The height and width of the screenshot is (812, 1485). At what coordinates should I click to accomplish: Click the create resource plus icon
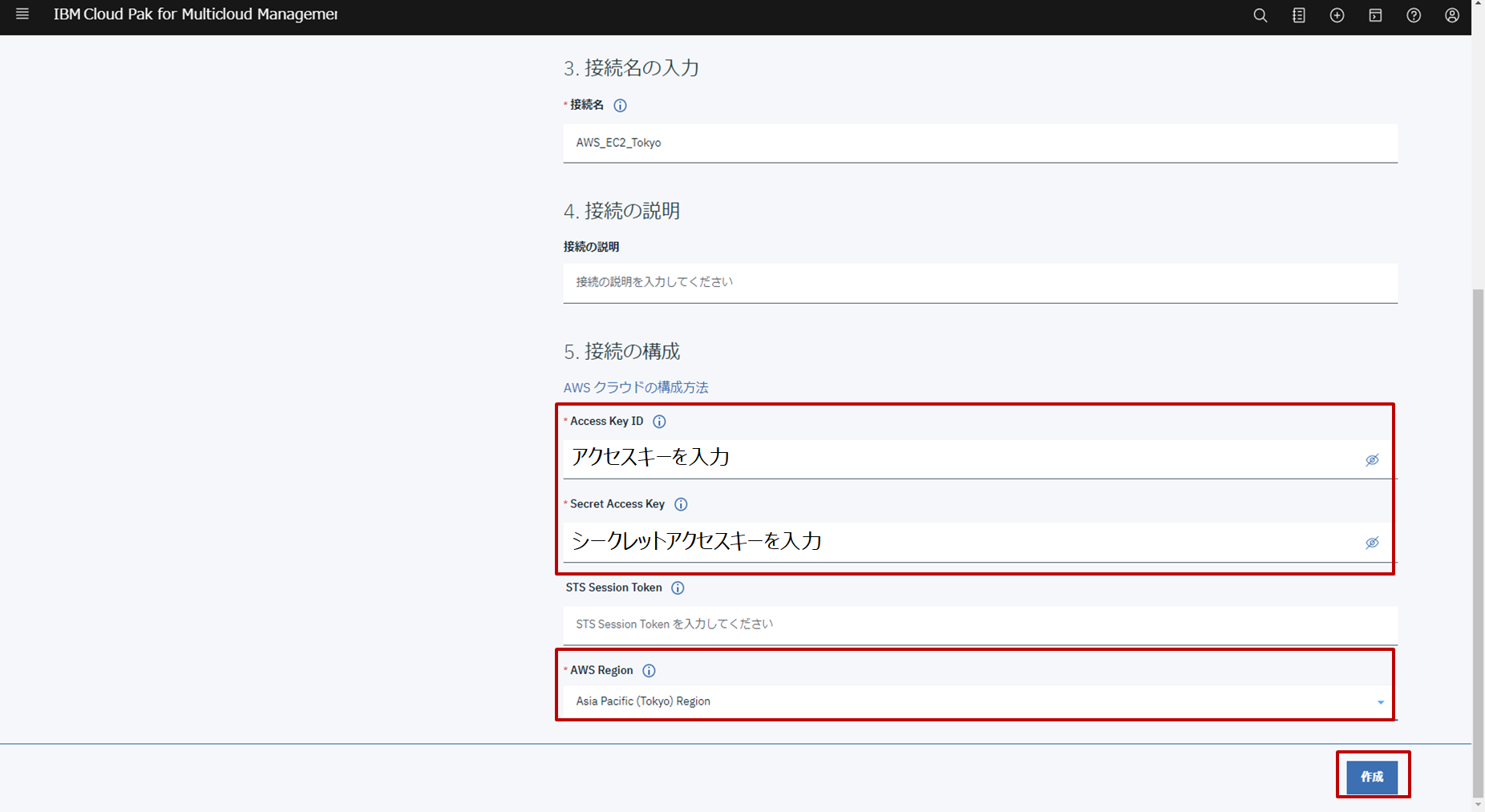1337,15
